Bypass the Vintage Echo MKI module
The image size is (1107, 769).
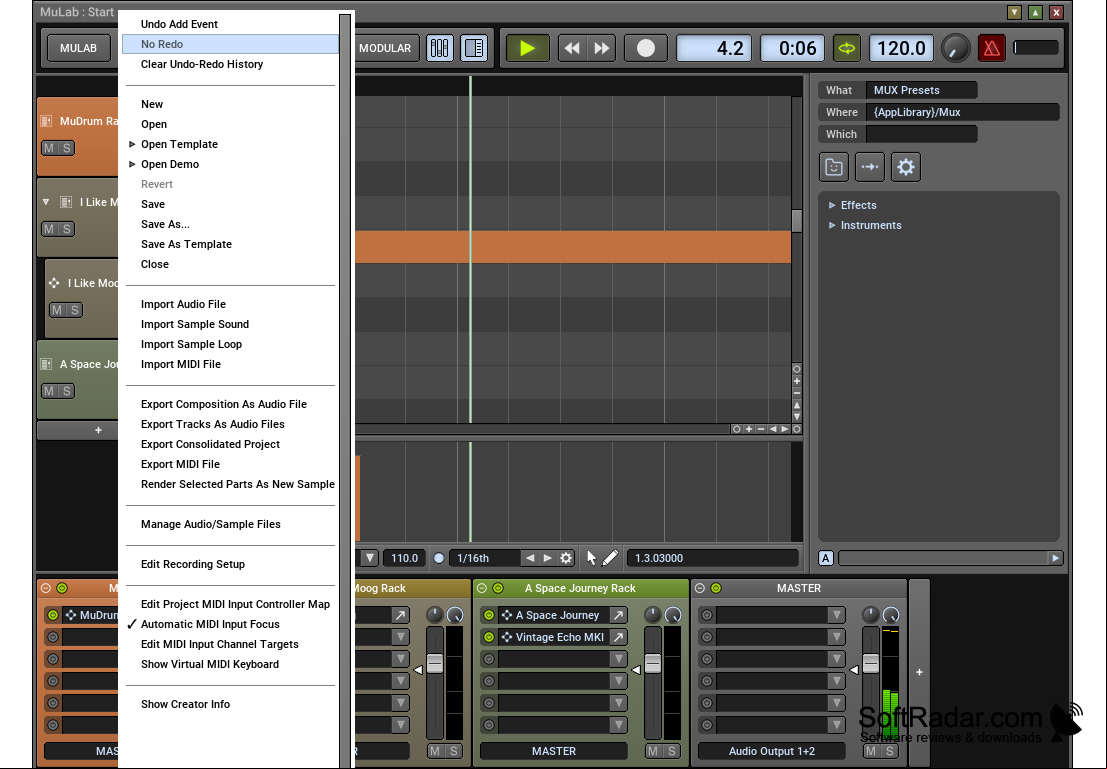489,638
